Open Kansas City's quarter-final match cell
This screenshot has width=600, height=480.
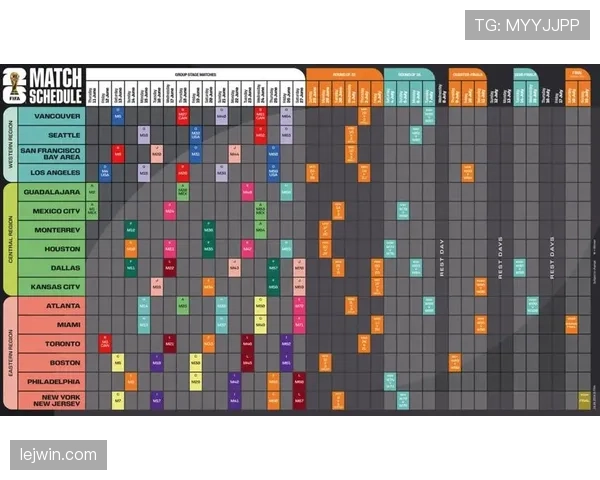pos(481,287)
